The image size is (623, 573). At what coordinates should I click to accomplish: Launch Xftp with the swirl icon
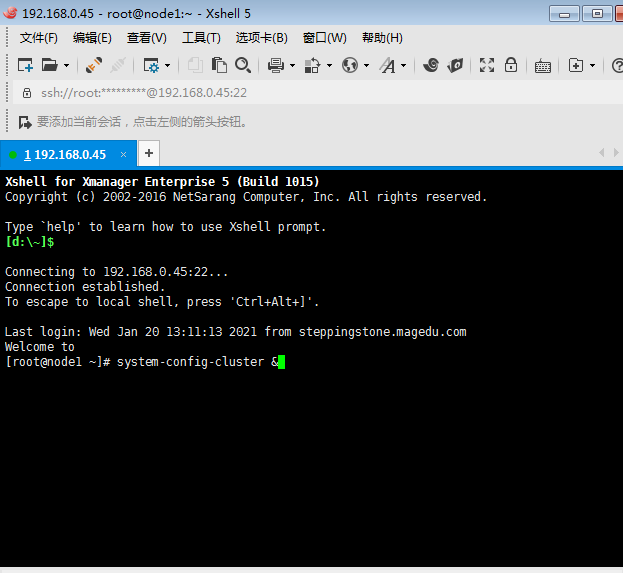[431, 65]
